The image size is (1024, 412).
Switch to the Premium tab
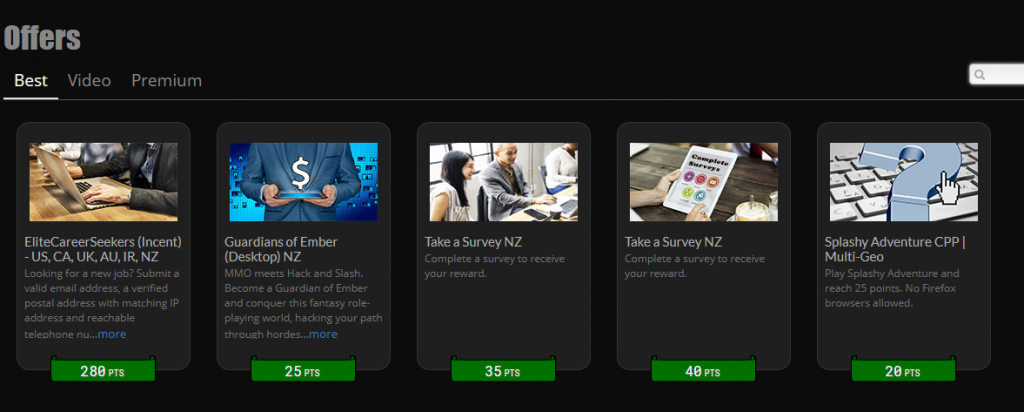point(167,81)
